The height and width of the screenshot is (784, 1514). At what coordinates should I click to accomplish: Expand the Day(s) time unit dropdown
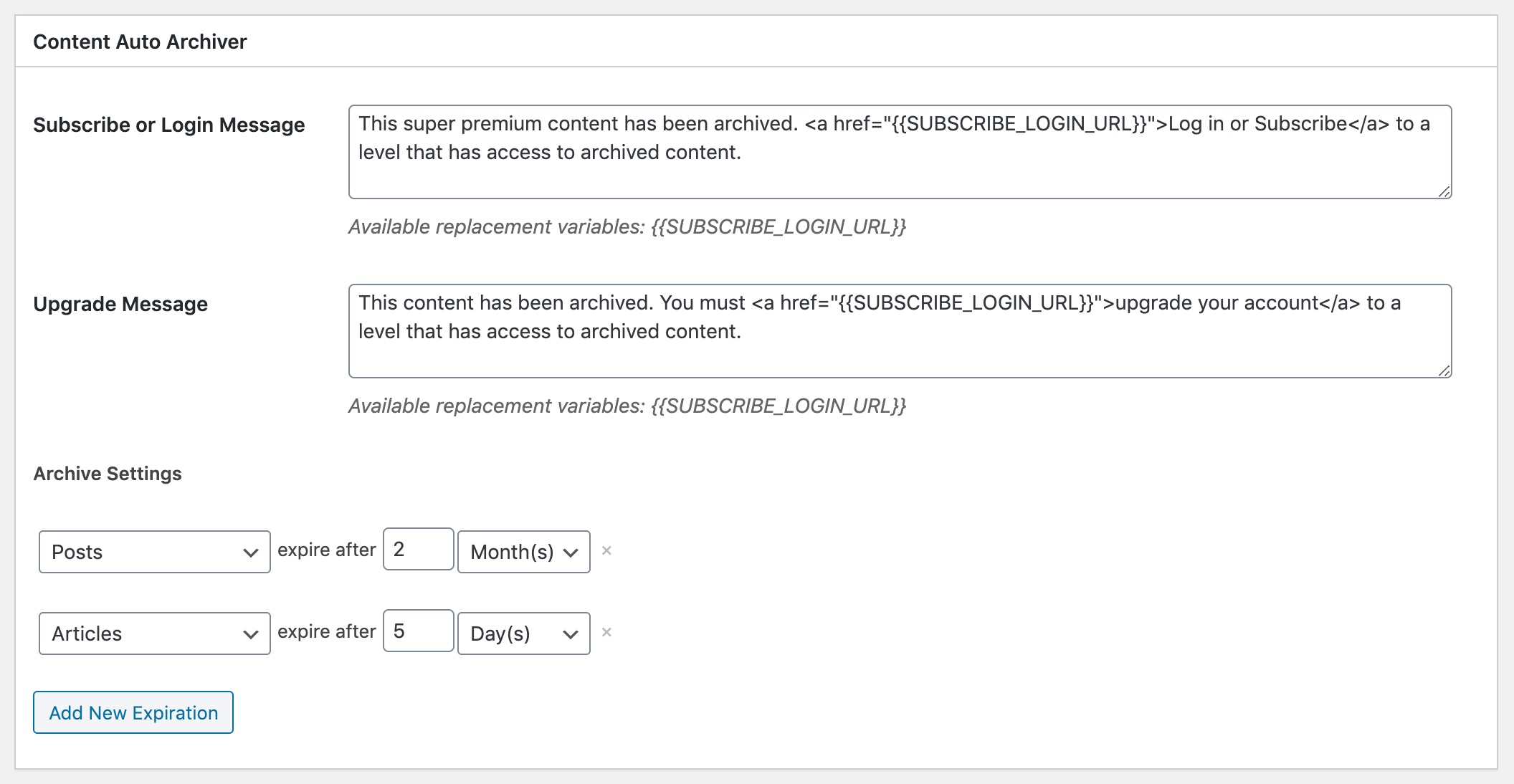point(523,634)
